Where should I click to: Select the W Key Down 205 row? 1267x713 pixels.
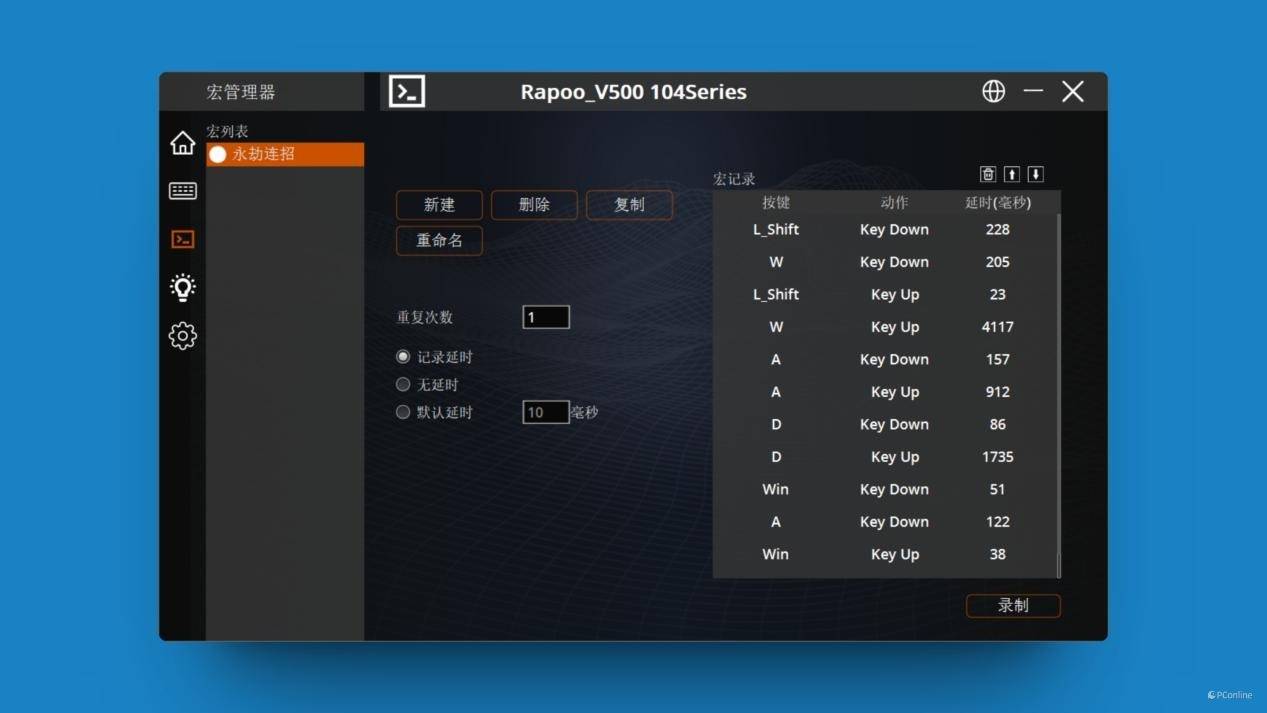click(x=885, y=262)
